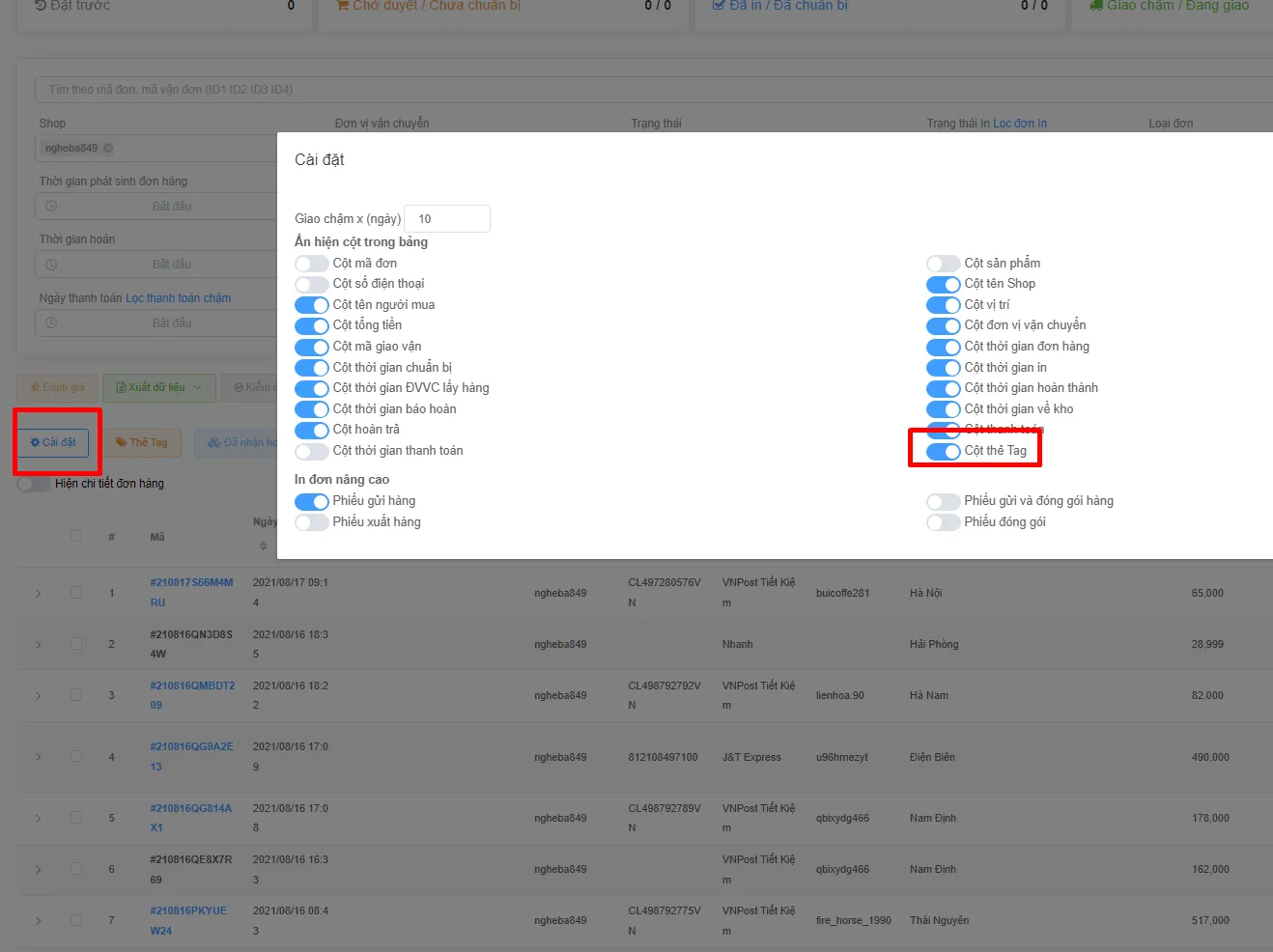Toggle Cột thời gian ĐVVC lấy hàng
Image resolution: width=1273 pixels, height=952 pixels.
[x=312, y=388]
